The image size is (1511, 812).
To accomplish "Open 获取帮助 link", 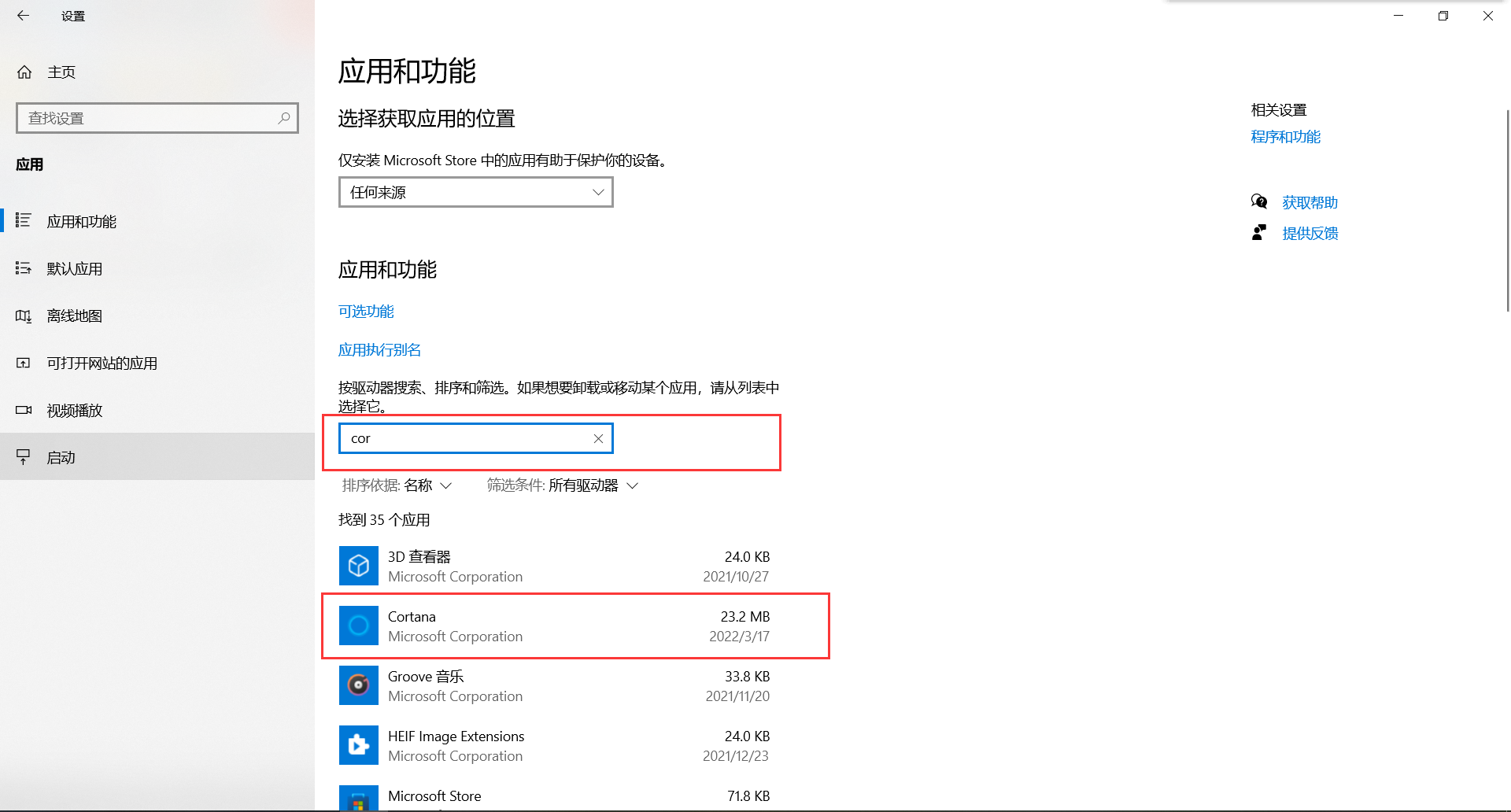I will click(1310, 203).
